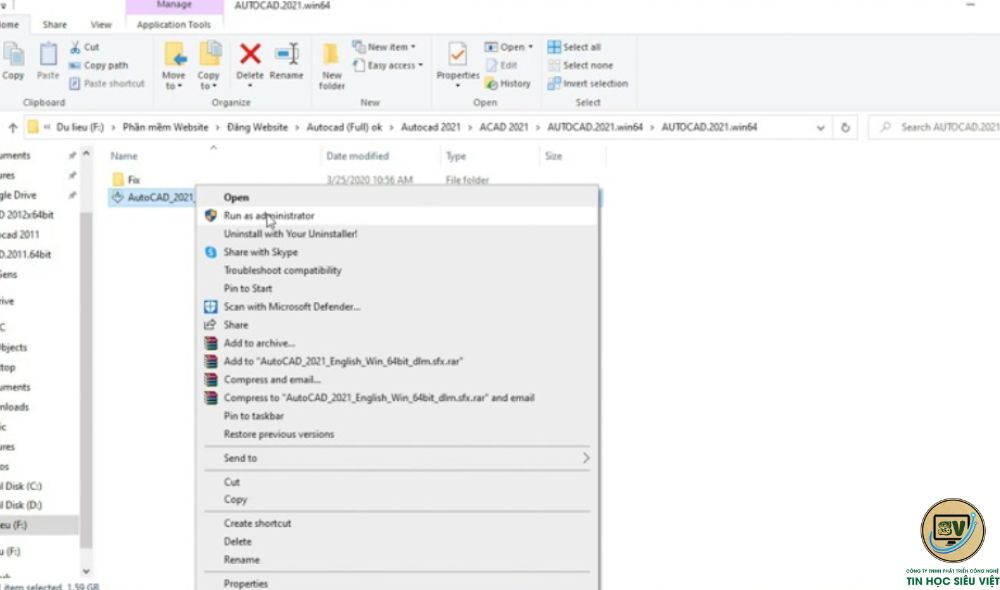Click the Refresh button by address bar
Screen dimensions: 1000x590
point(845,128)
